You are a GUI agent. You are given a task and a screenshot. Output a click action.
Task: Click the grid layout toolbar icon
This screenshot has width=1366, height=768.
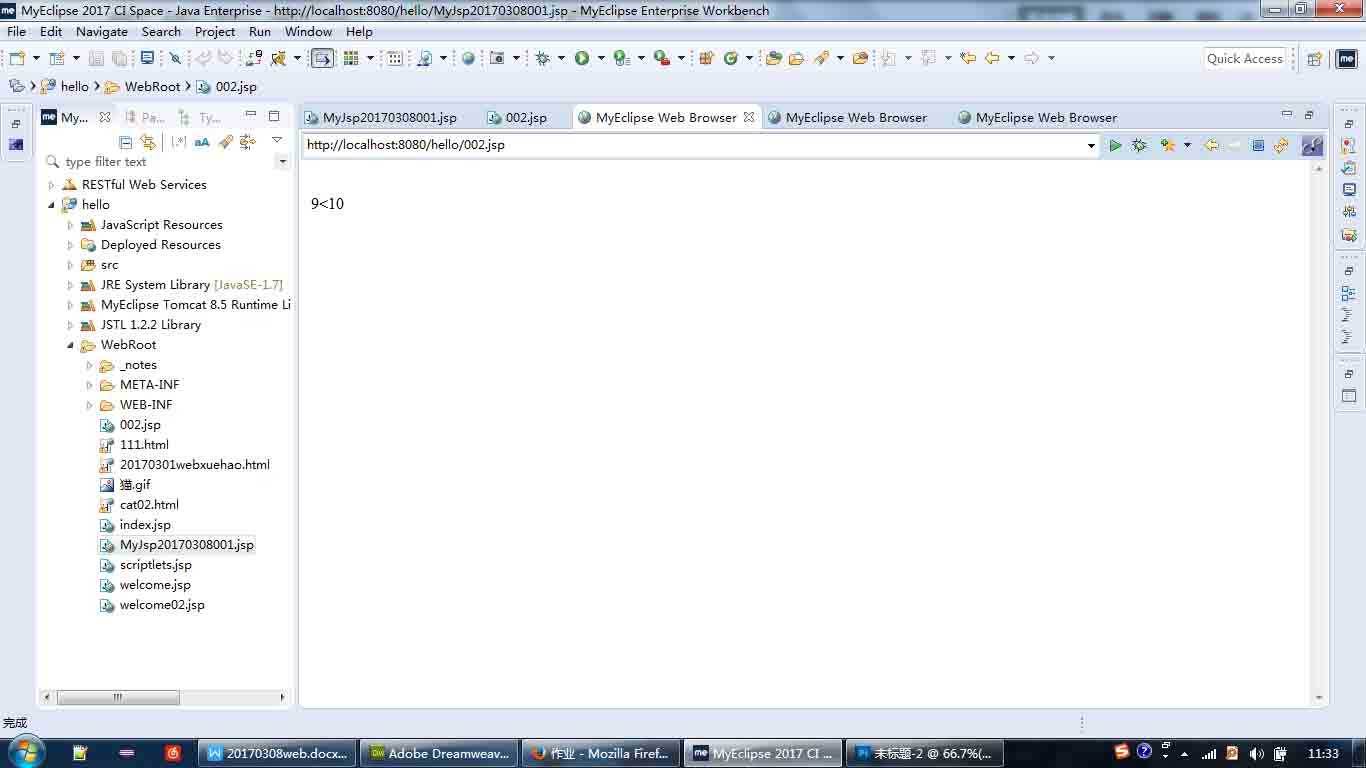[x=351, y=58]
